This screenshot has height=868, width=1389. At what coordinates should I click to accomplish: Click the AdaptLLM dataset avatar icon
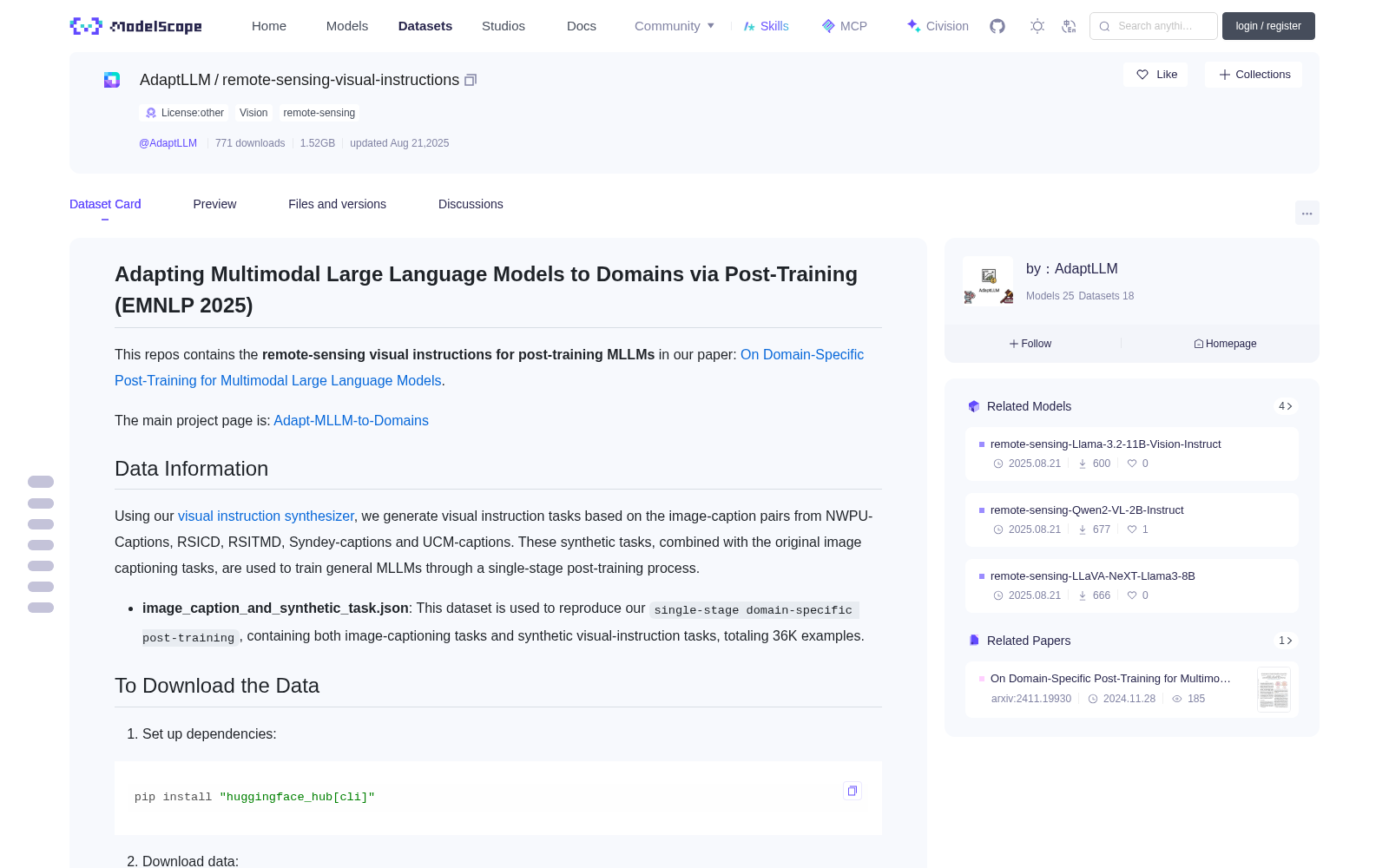click(112, 80)
